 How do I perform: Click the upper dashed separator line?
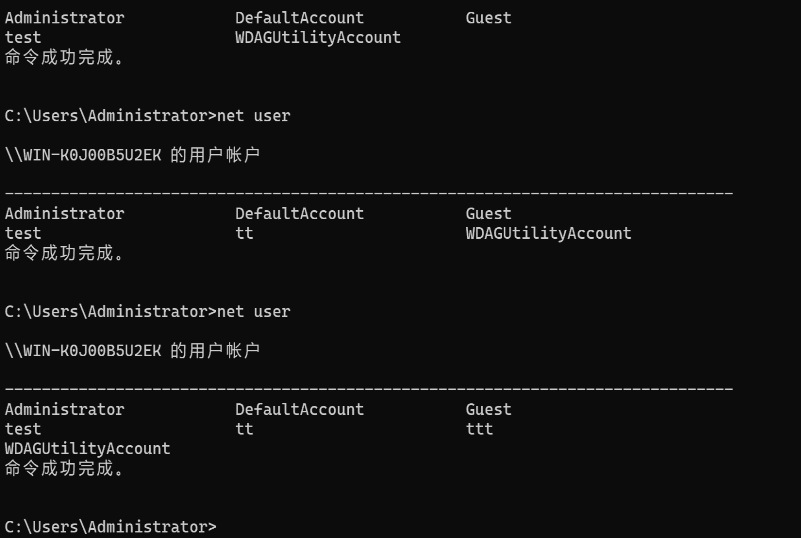(x=369, y=191)
